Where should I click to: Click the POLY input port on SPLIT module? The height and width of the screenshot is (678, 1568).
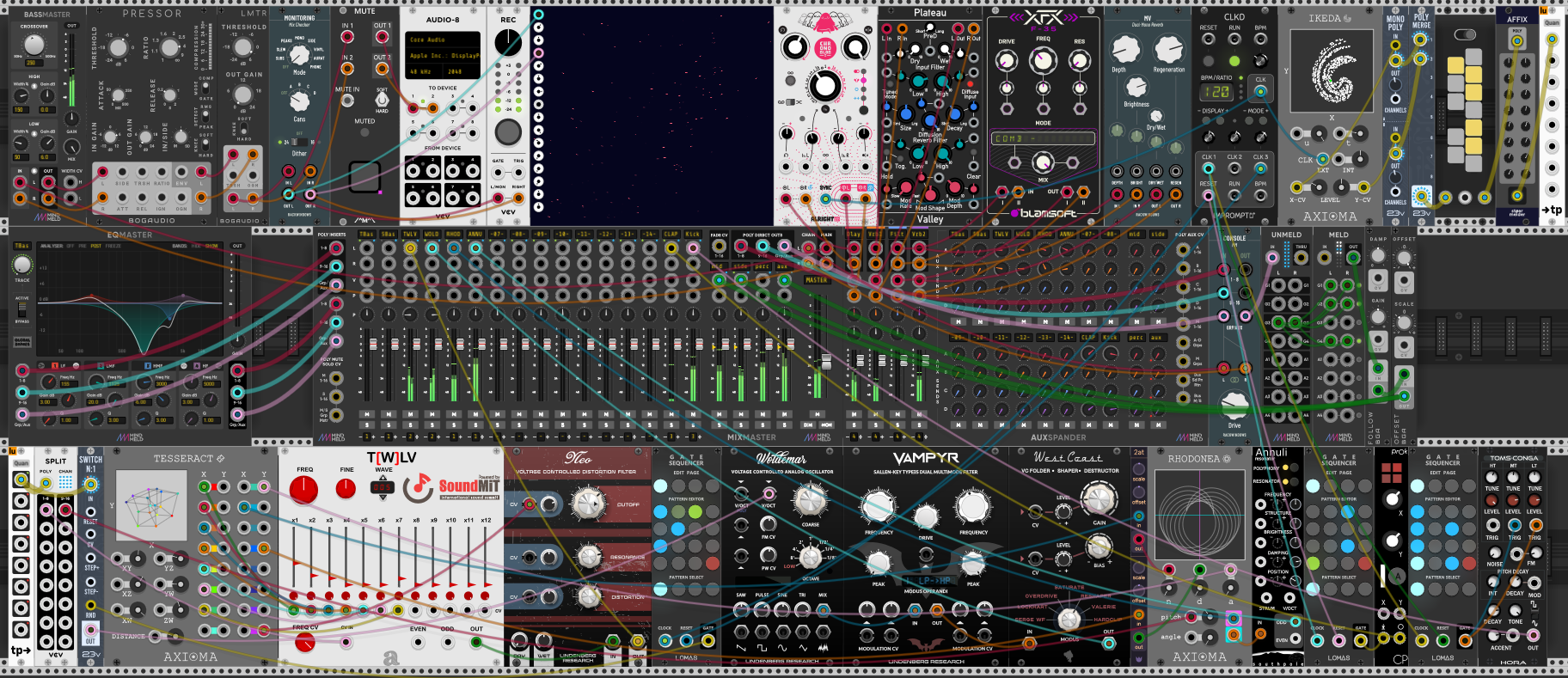pos(46,484)
